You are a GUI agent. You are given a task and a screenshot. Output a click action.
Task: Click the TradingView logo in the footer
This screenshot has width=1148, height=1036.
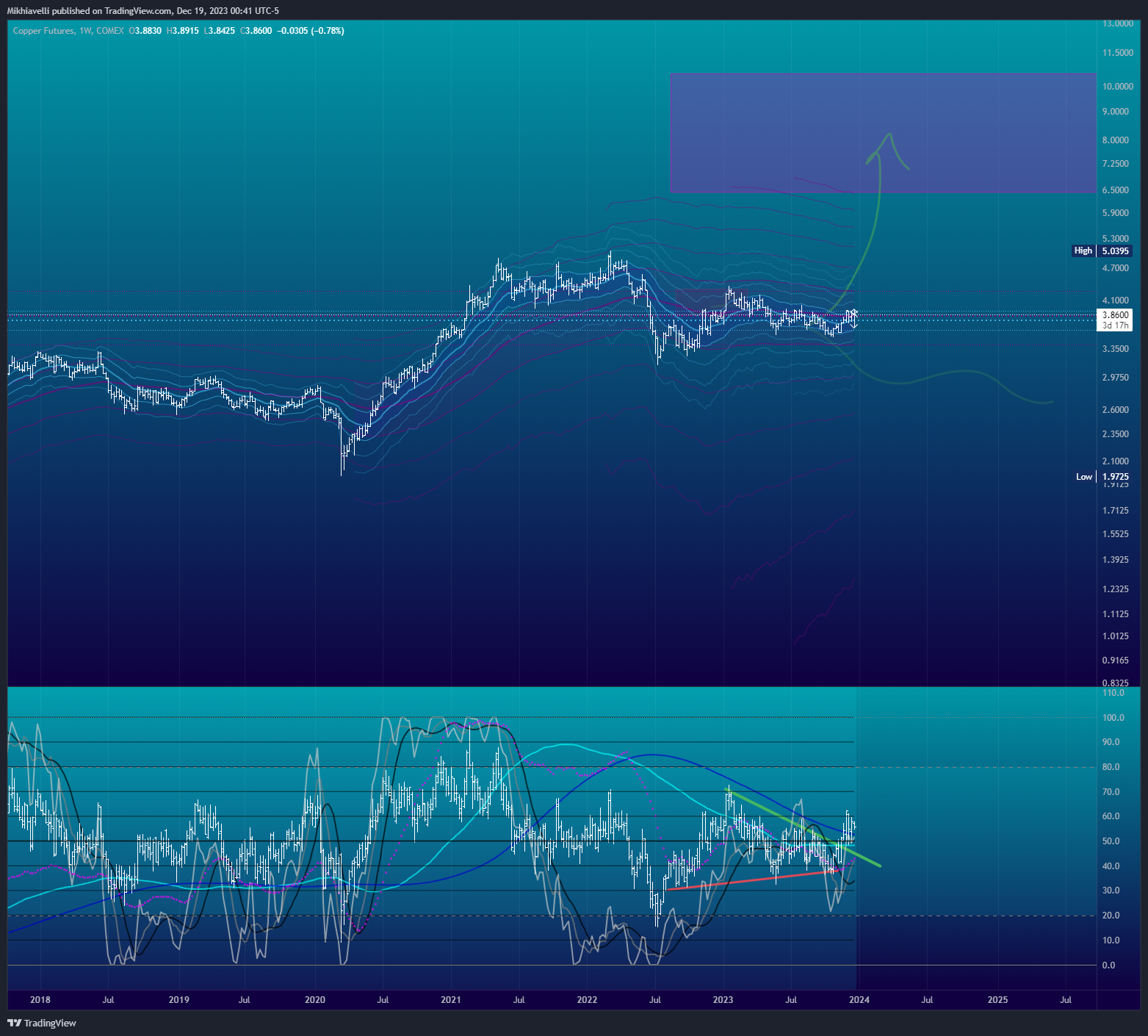coord(42,1023)
